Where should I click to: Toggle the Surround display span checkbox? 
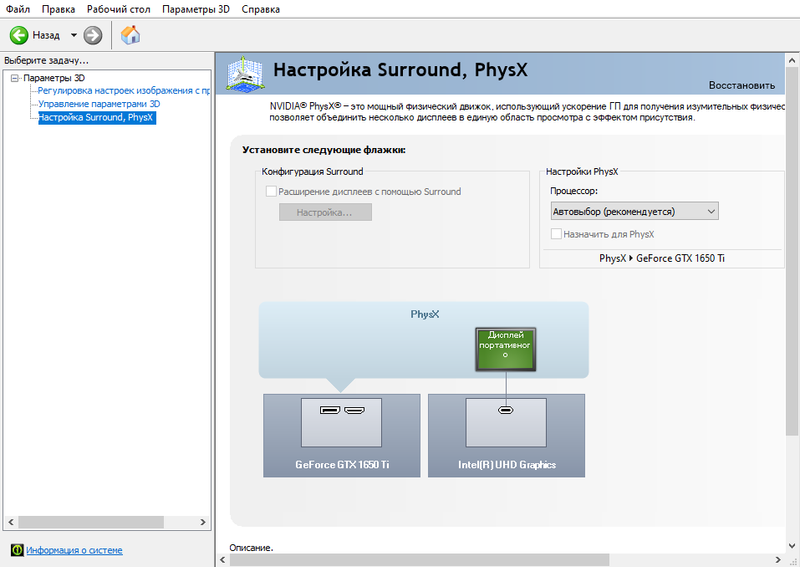[x=270, y=191]
